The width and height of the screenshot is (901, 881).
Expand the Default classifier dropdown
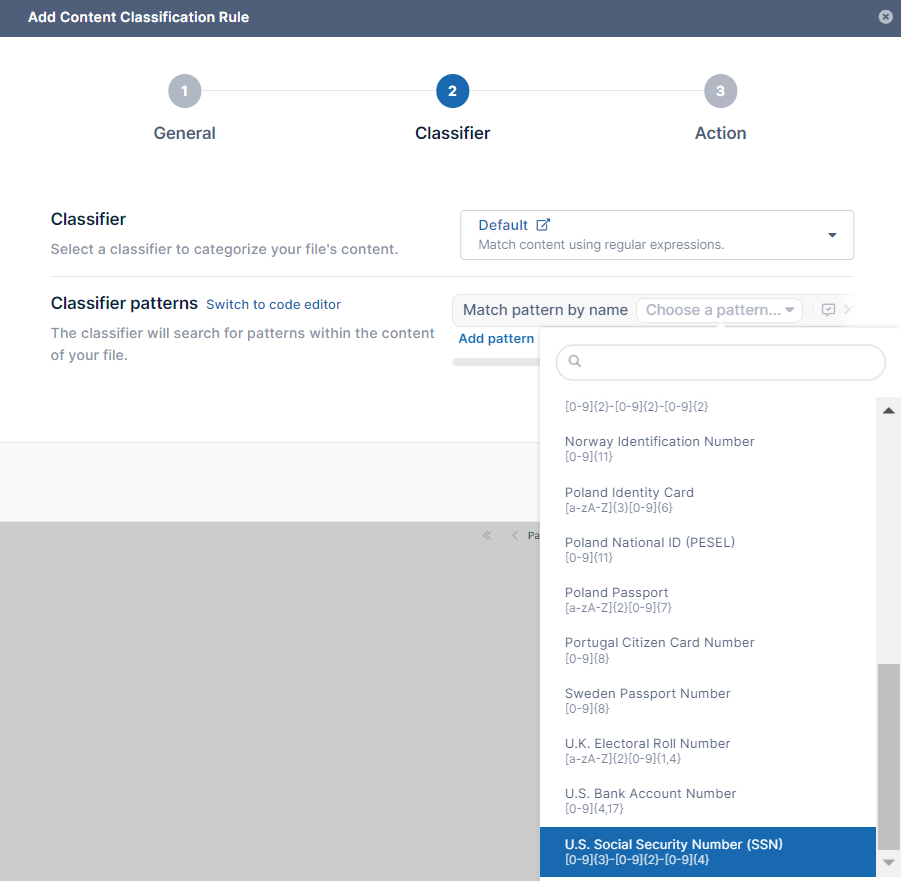point(831,235)
